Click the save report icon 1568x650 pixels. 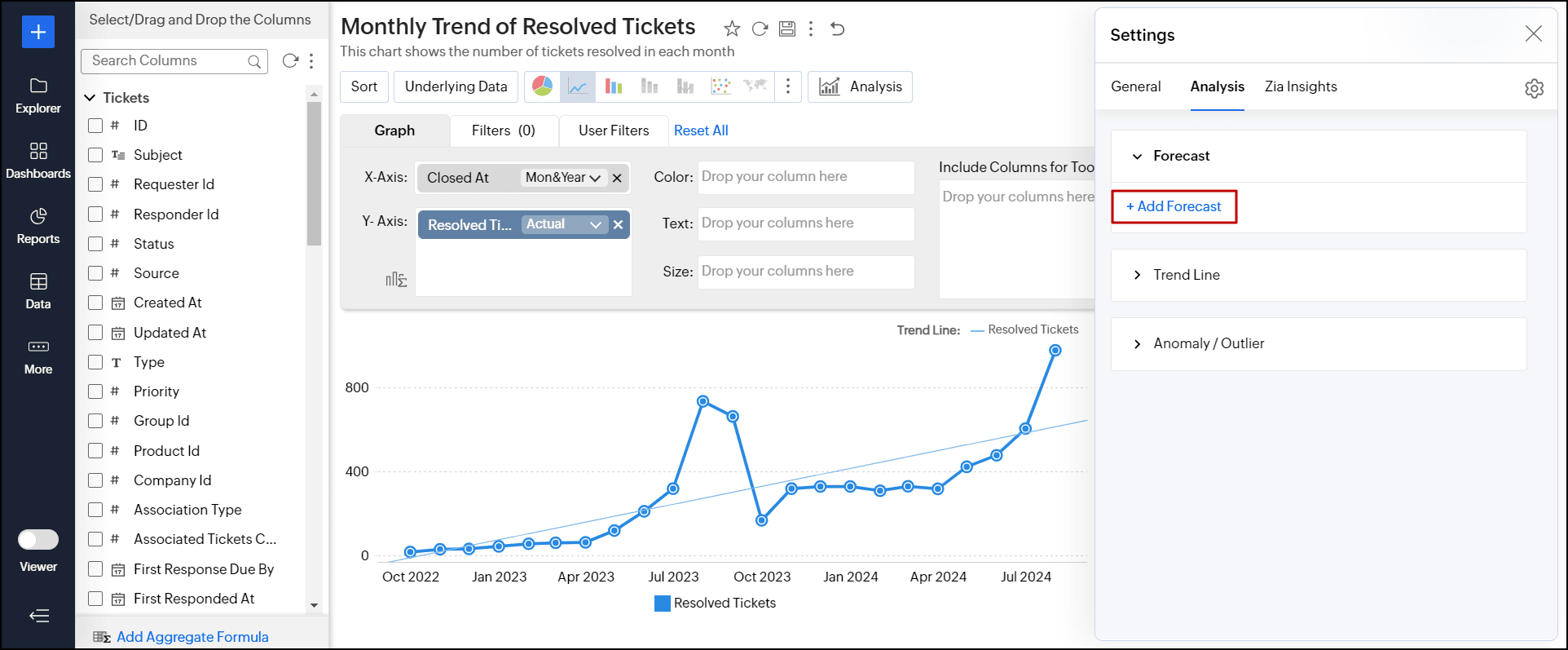pos(786,29)
